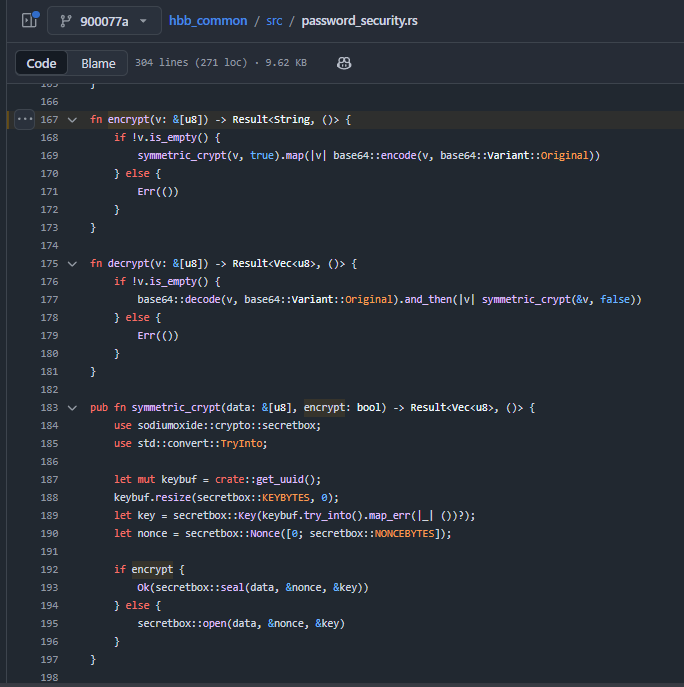Viewport: 684px width, 687px height.
Task: Collapse the decrypt function at line 175
Action: click(x=72, y=264)
